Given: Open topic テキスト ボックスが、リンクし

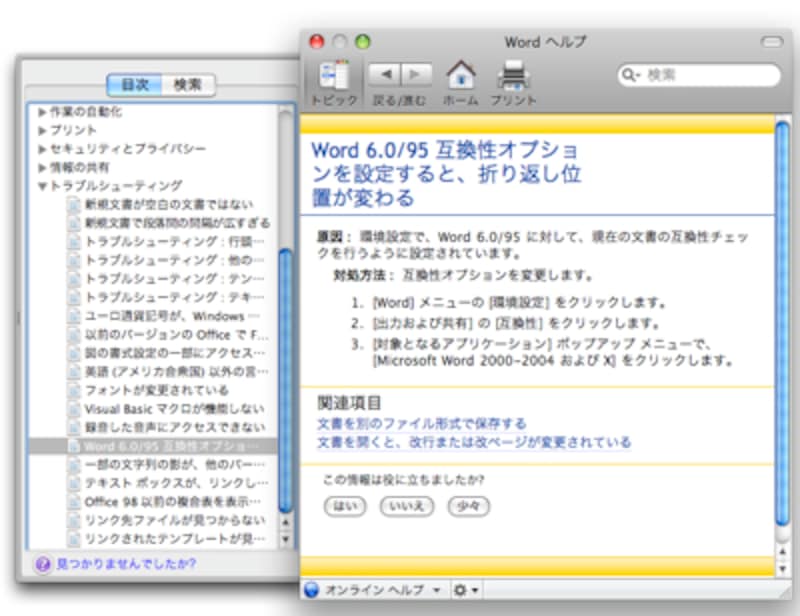Looking at the screenshot, I should [177, 483].
